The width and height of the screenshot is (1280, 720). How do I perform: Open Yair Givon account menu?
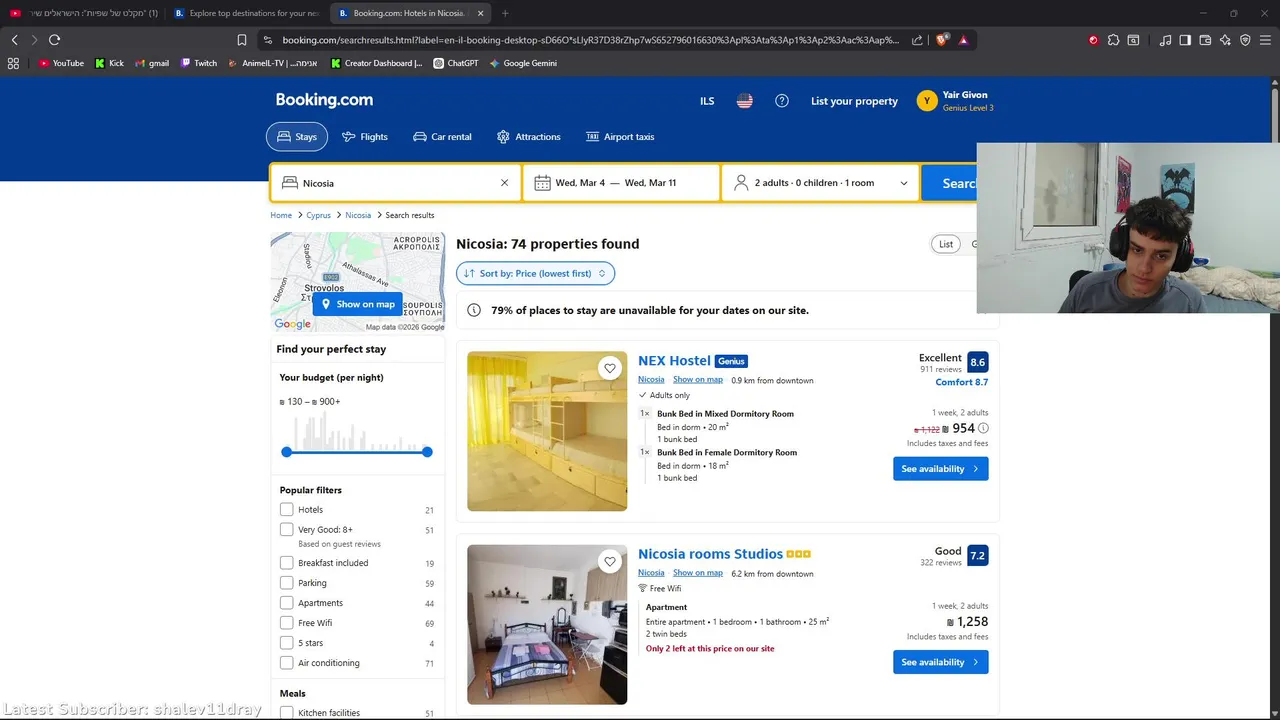[955, 101]
